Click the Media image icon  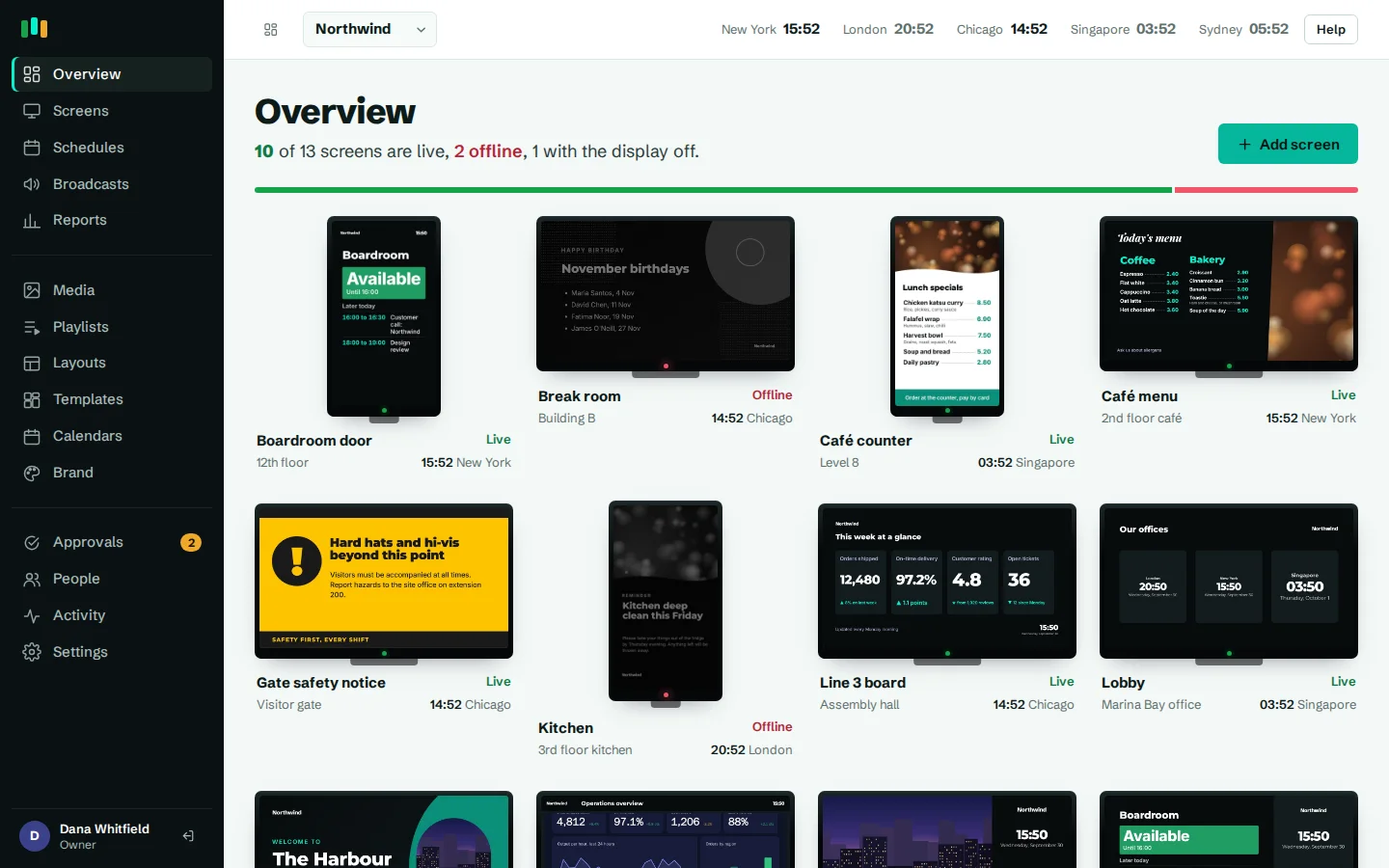(x=32, y=290)
